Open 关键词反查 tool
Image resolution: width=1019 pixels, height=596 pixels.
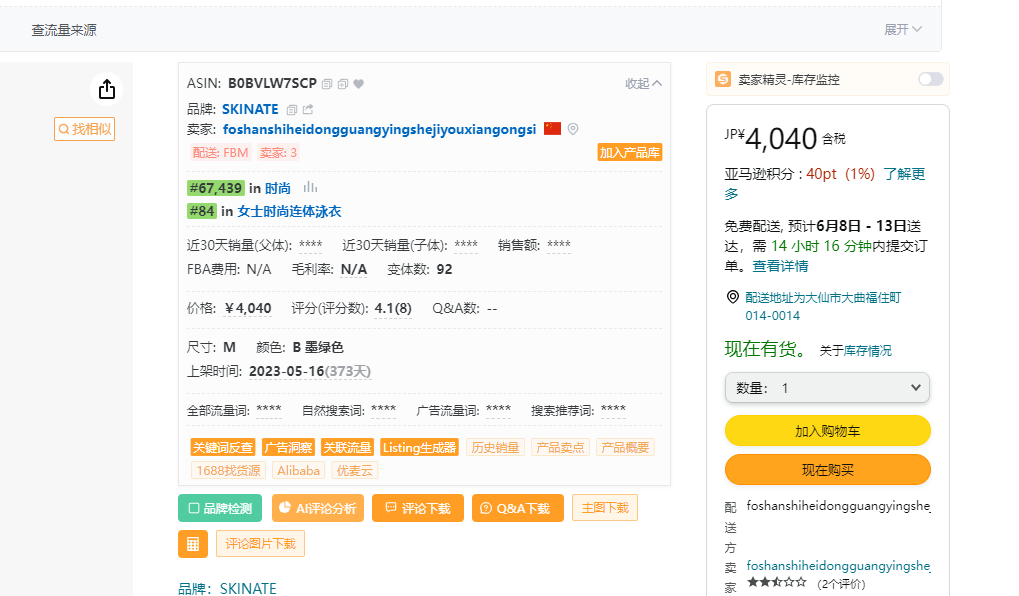click(x=223, y=447)
